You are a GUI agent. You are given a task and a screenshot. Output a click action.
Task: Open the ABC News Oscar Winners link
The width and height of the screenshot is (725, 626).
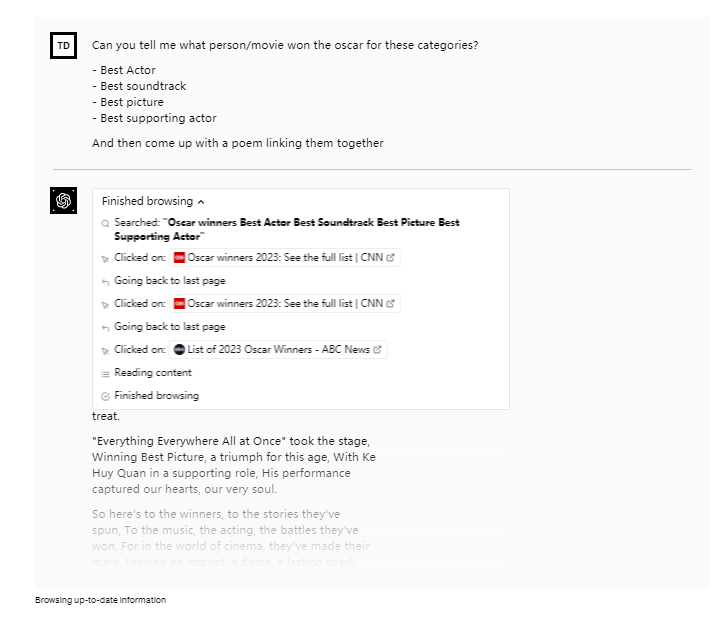(x=278, y=350)
